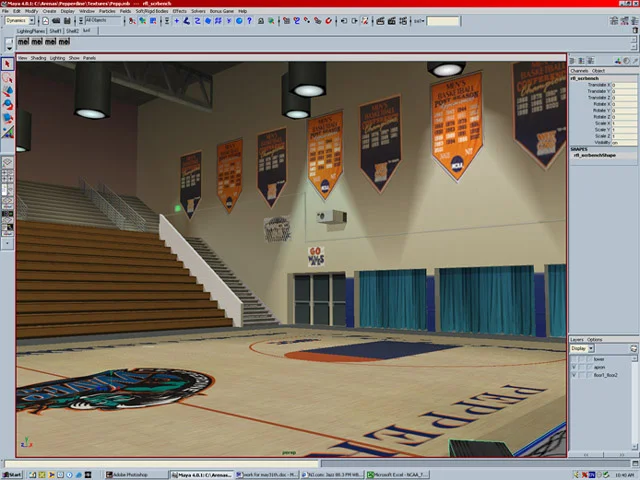640x480 pixels.
Task: Click the trash can shelf icon
Action: [635, 31]
